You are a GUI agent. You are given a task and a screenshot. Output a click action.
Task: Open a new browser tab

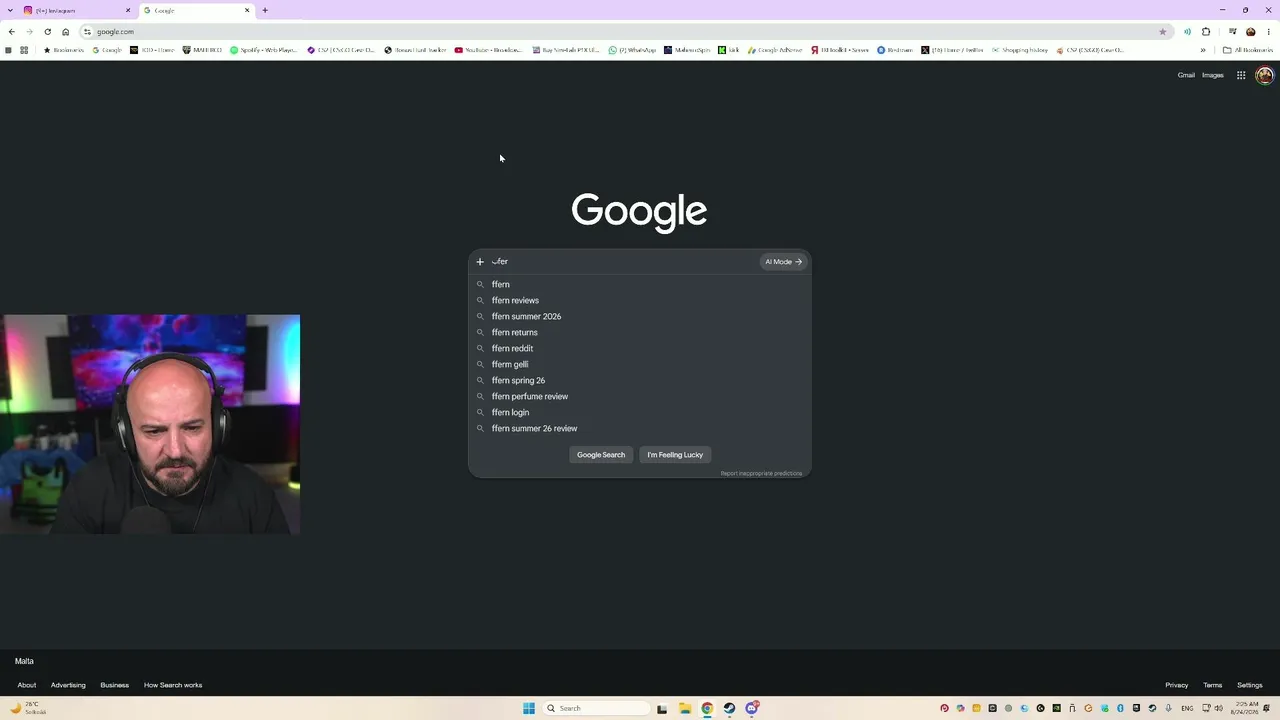(265, 10)
